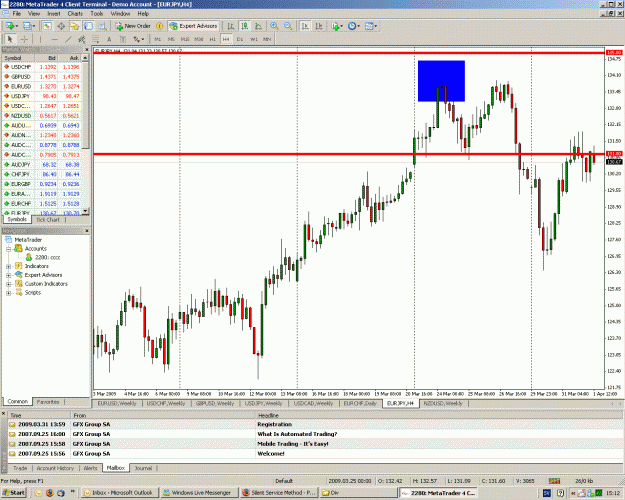Set timeframe to W1

pos(254,39)
